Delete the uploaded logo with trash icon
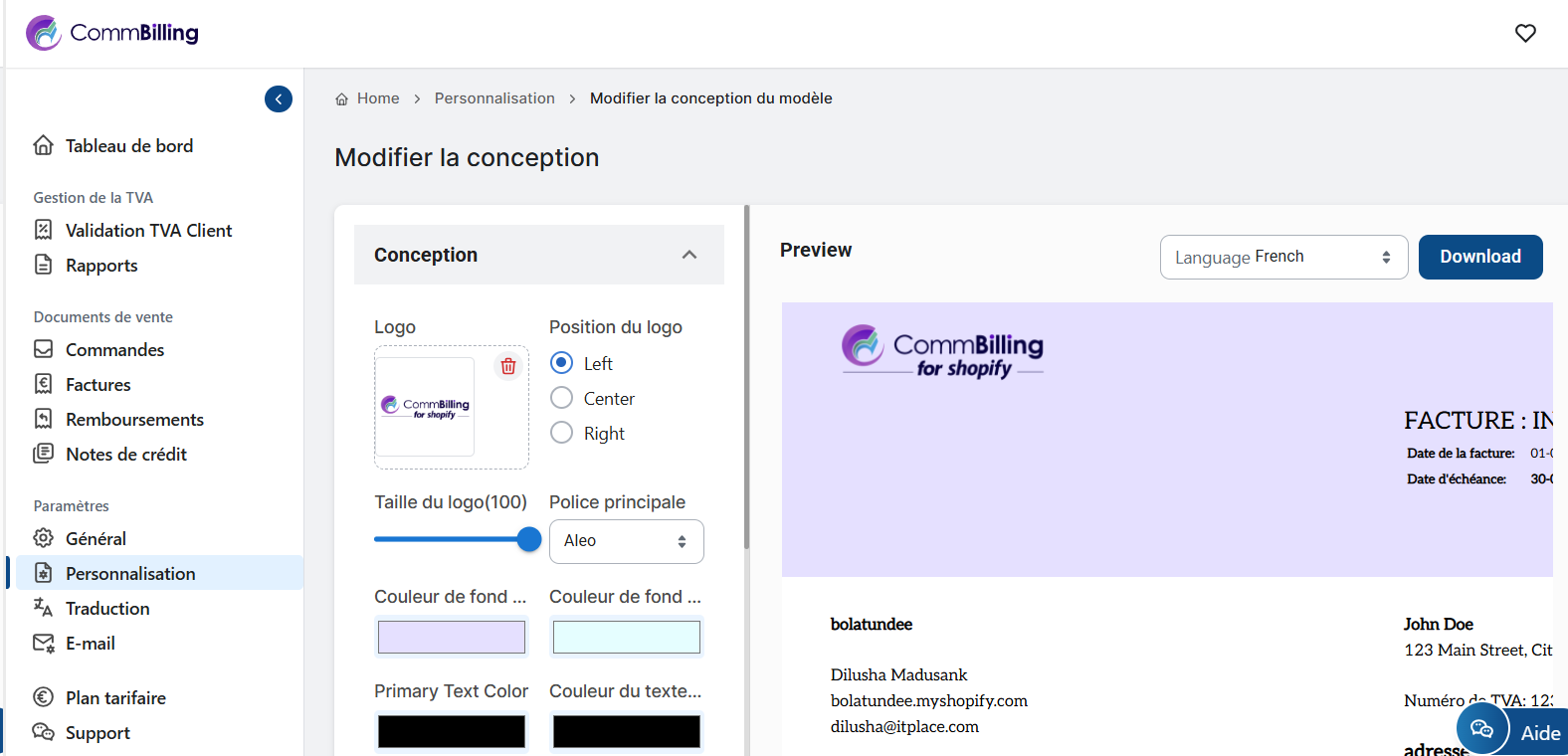This screenshot has height=756, width=1568. coord(508,366)
